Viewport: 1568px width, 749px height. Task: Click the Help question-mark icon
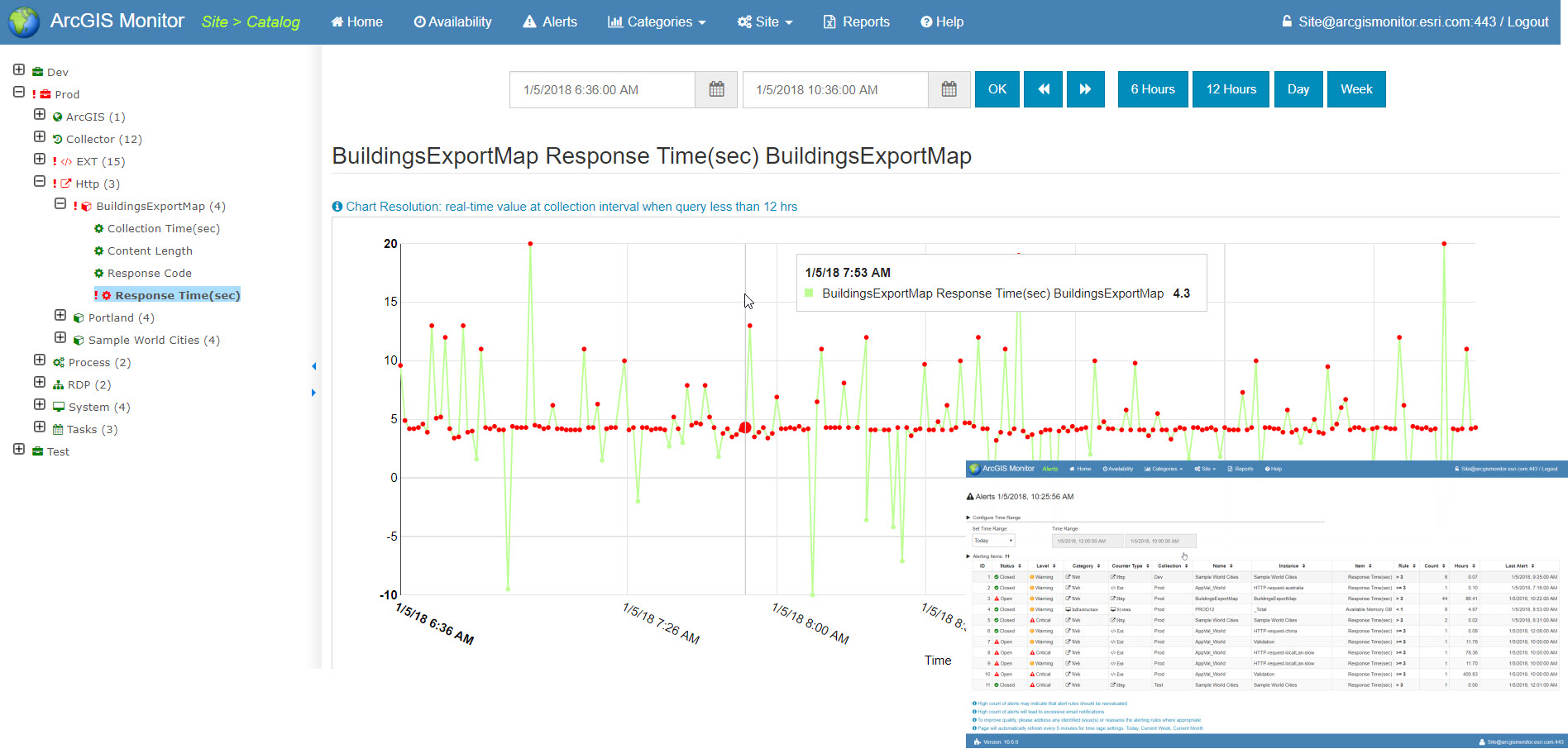(x=926, y=21)
